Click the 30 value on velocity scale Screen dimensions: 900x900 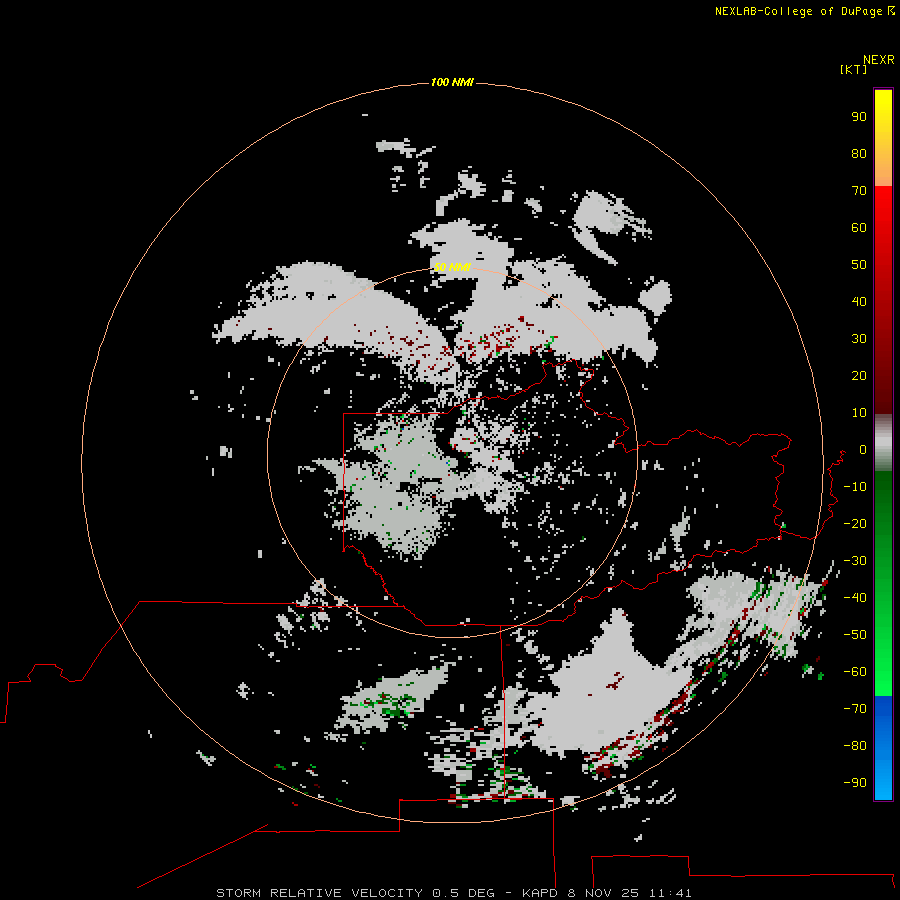point(859,339)
